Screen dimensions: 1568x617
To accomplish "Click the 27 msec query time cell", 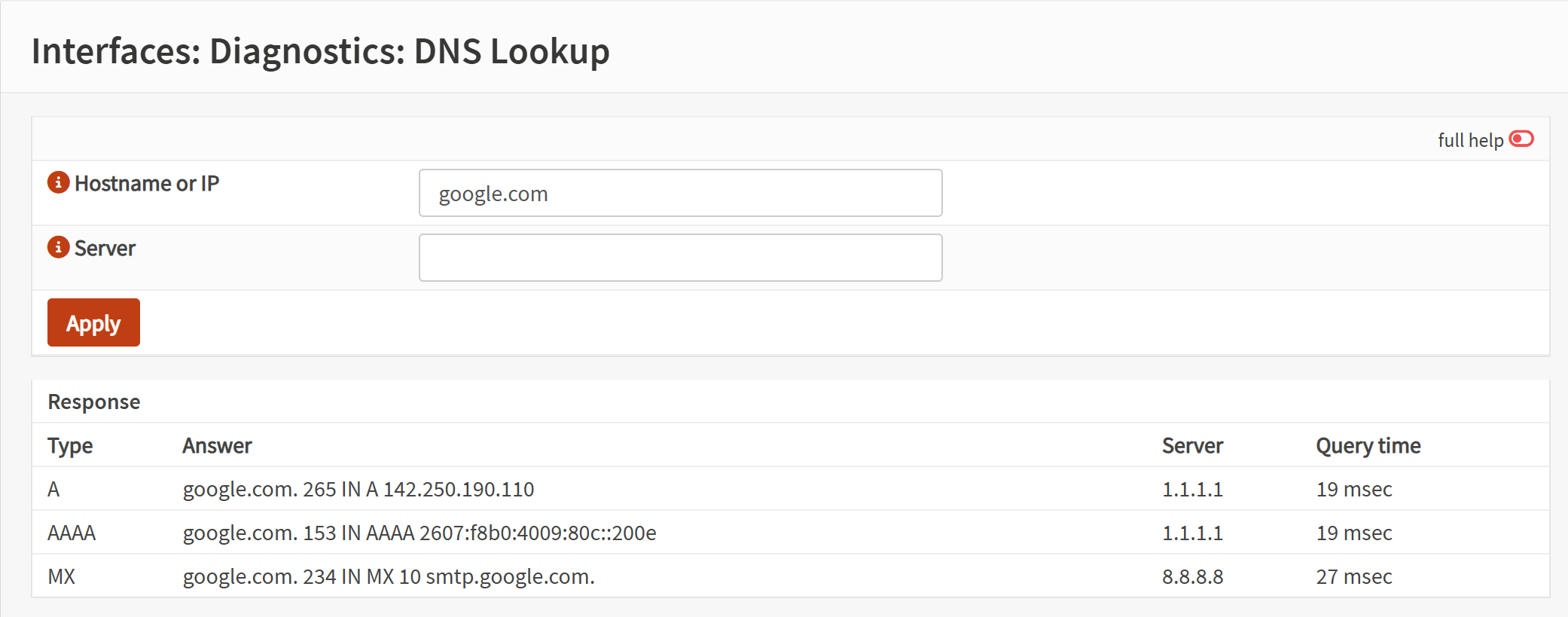I will click(1353, 577).
